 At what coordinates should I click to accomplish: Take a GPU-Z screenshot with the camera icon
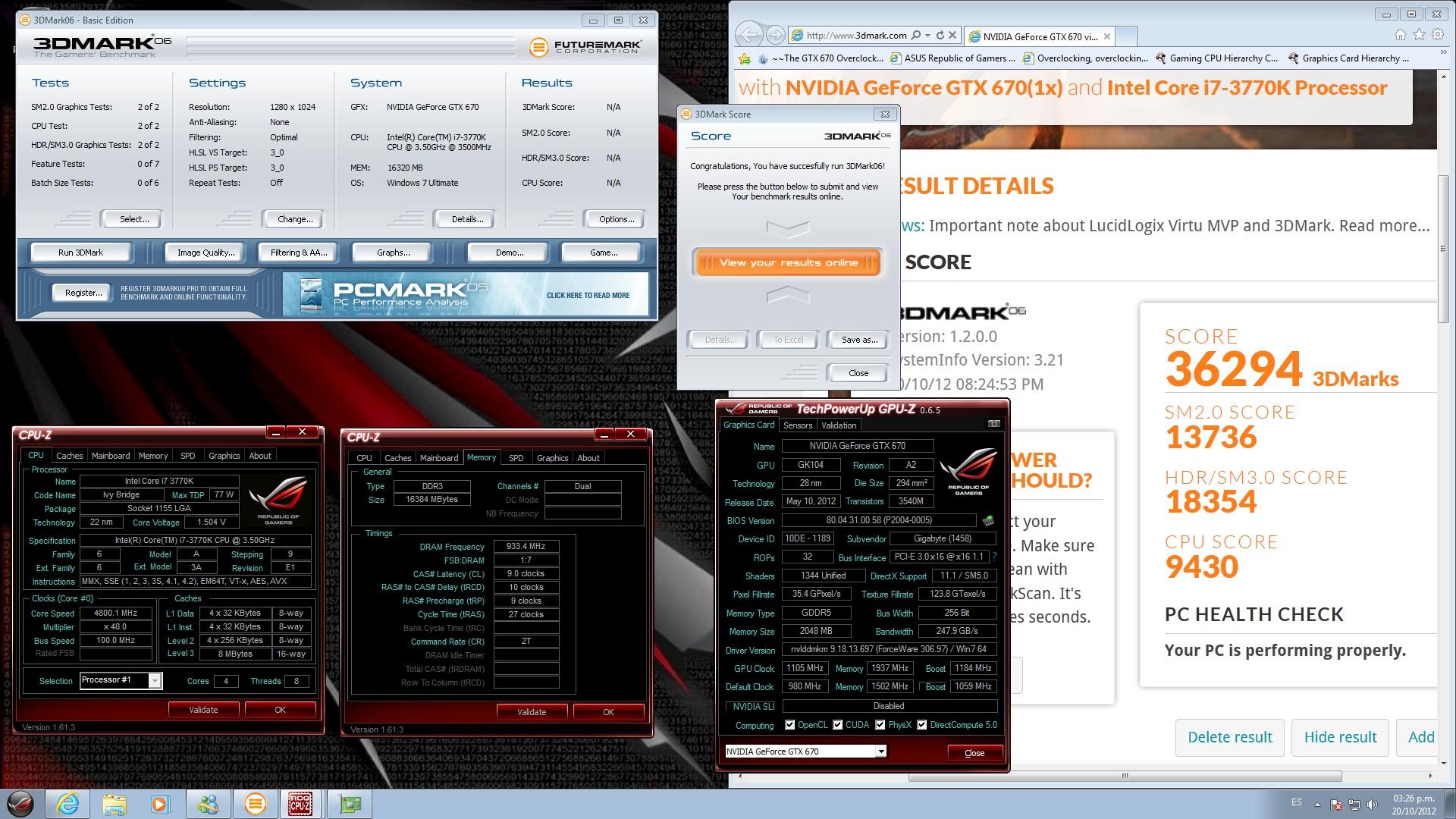click(993, 424)
